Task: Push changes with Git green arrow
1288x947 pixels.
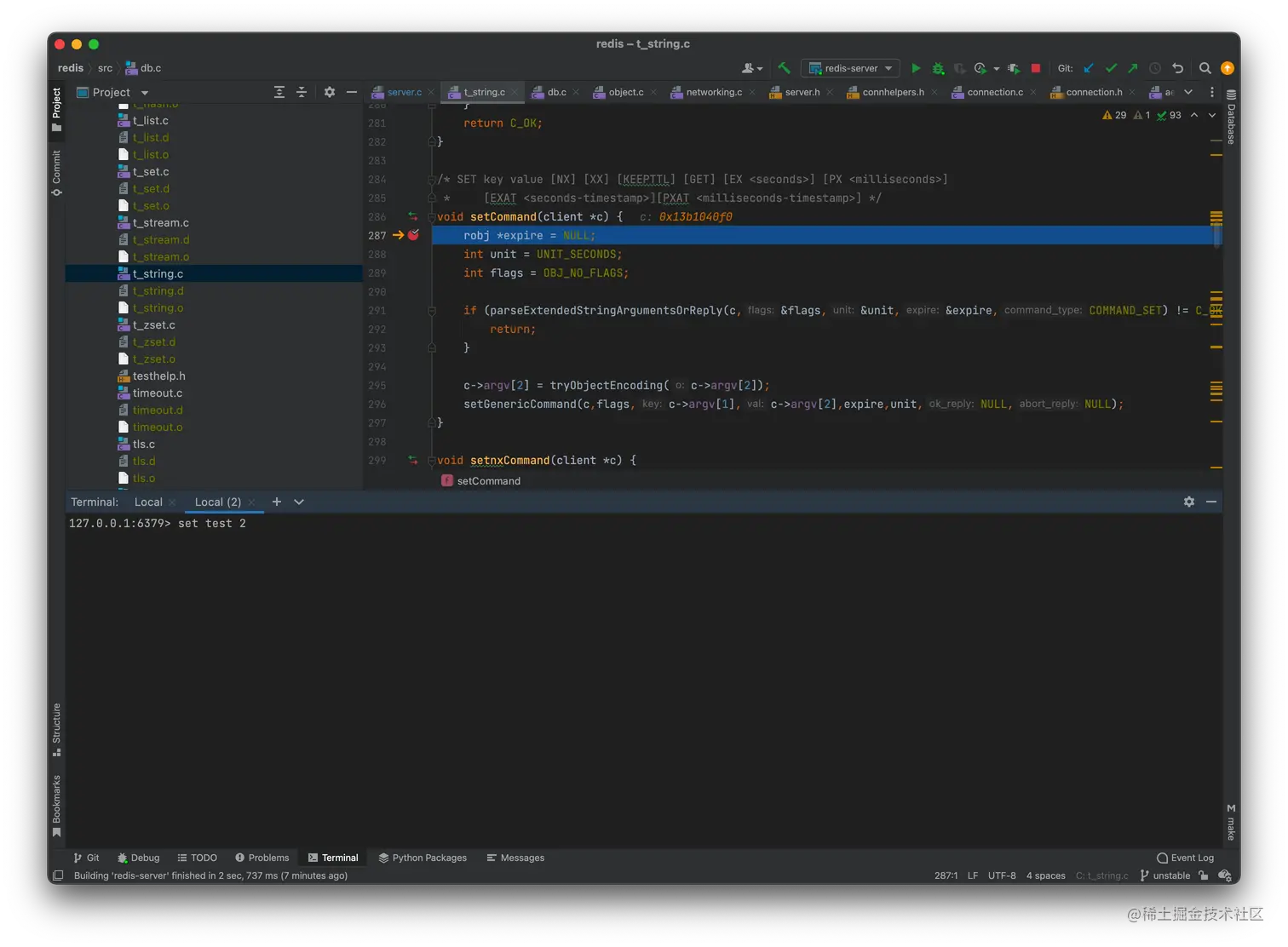Action: click(x=1132, y=68)
